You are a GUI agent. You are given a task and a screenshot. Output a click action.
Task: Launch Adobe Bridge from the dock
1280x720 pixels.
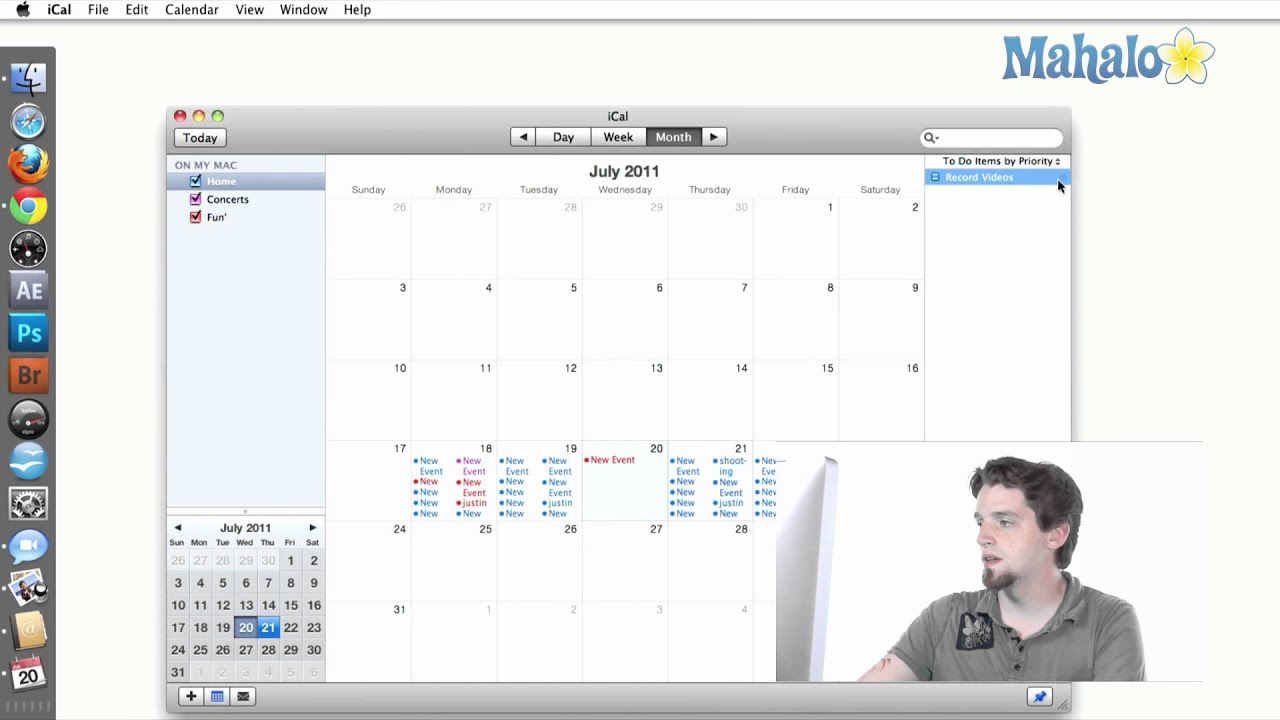click(x=28, y=376)
